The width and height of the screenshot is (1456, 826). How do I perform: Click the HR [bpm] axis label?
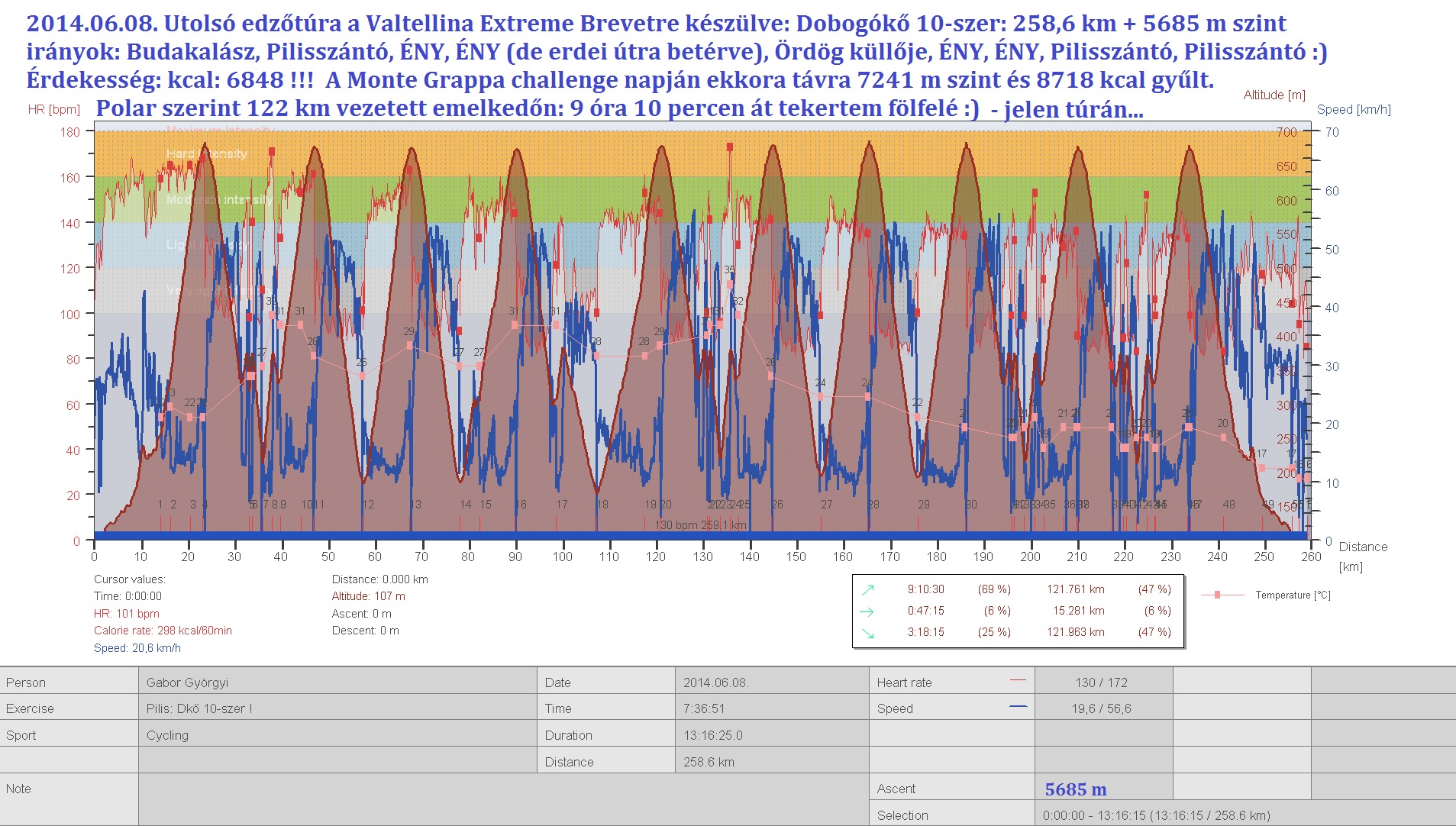pyautogui.click(x=53, y=109)
